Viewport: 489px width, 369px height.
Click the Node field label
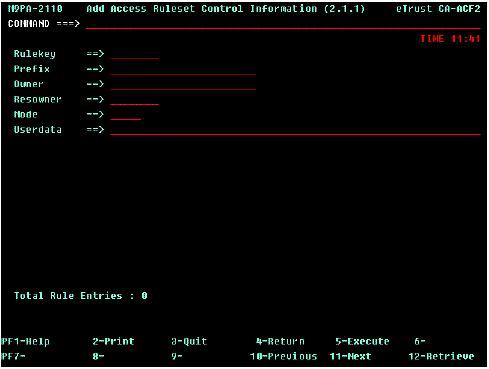(x=26, y=114)
